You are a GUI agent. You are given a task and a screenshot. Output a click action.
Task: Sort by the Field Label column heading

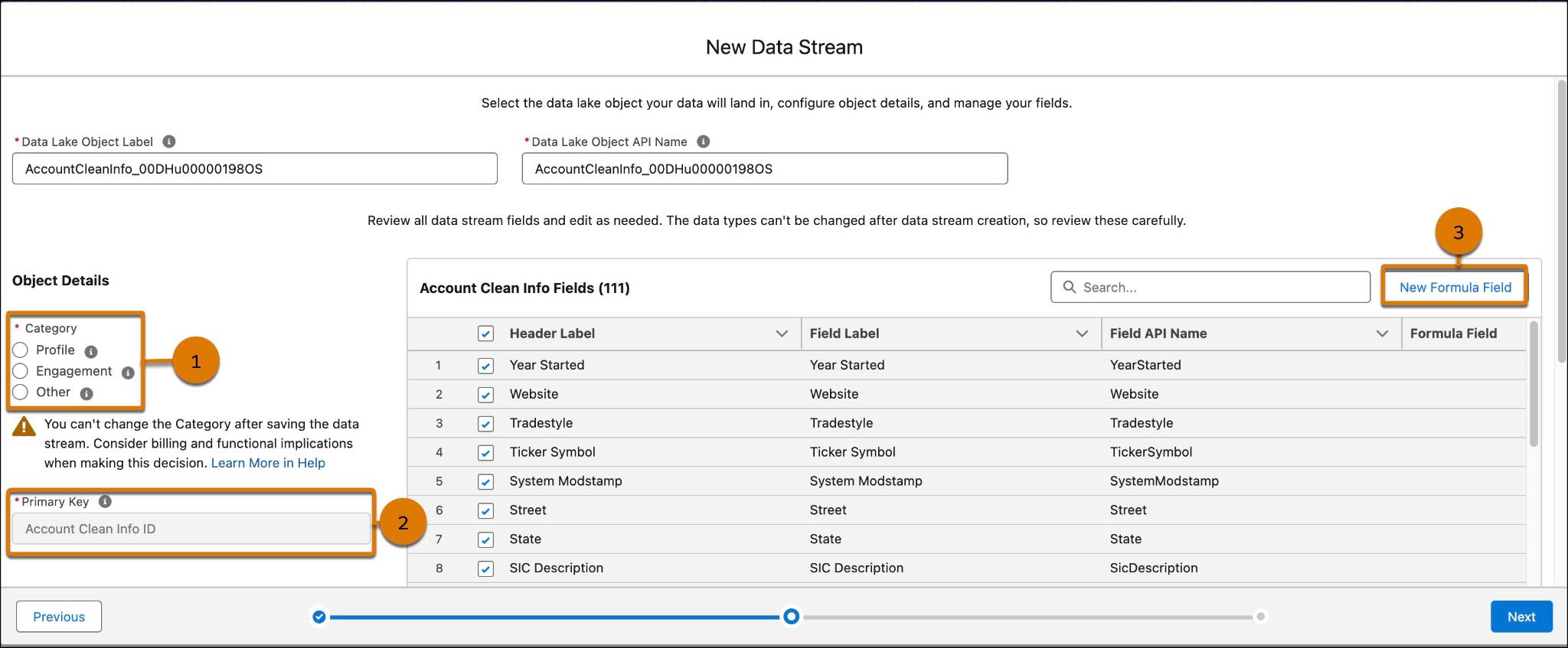pyautogui.click(x=844, y=334)
